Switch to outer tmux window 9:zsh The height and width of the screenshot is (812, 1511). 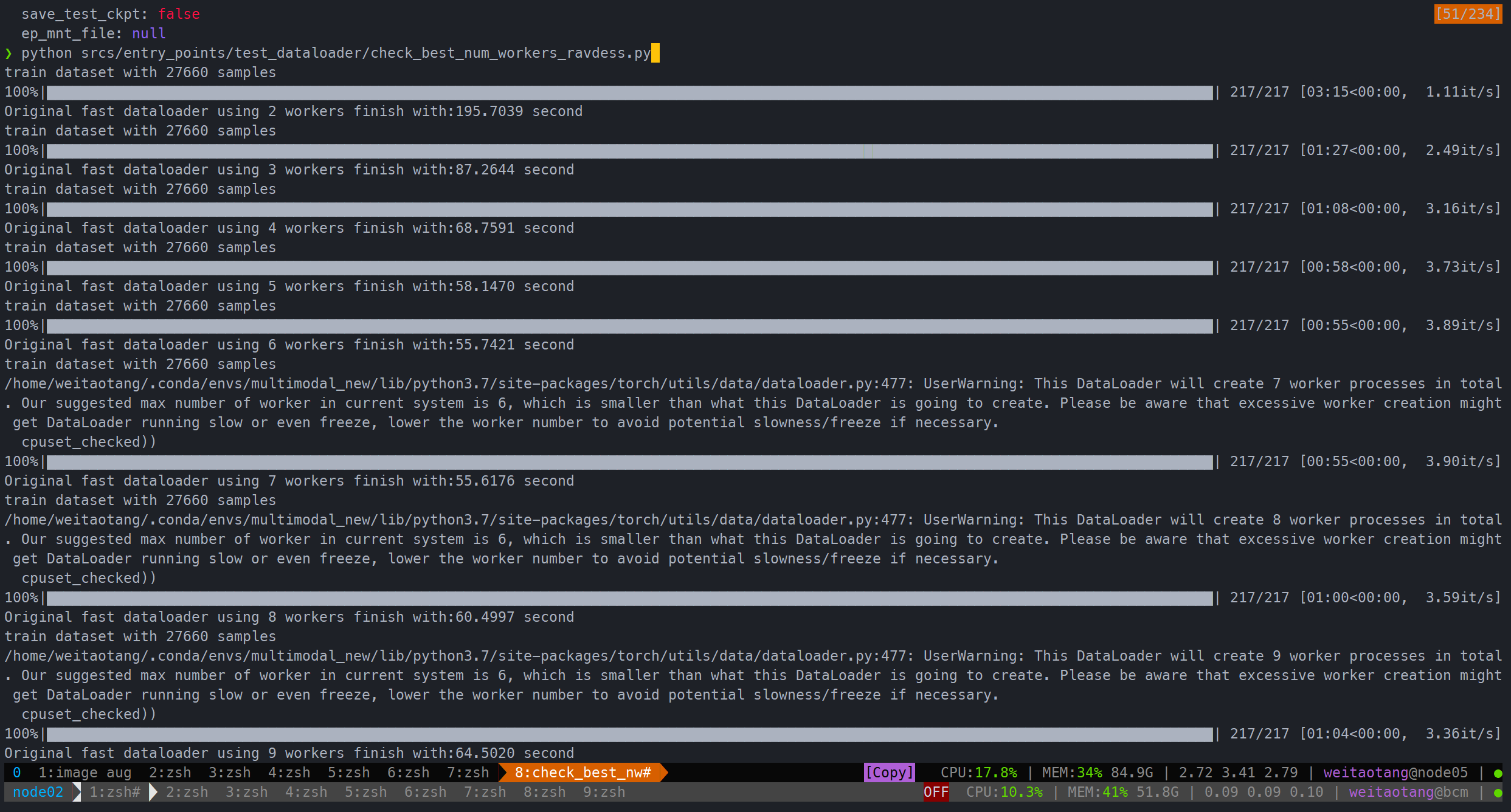[604, 792]
